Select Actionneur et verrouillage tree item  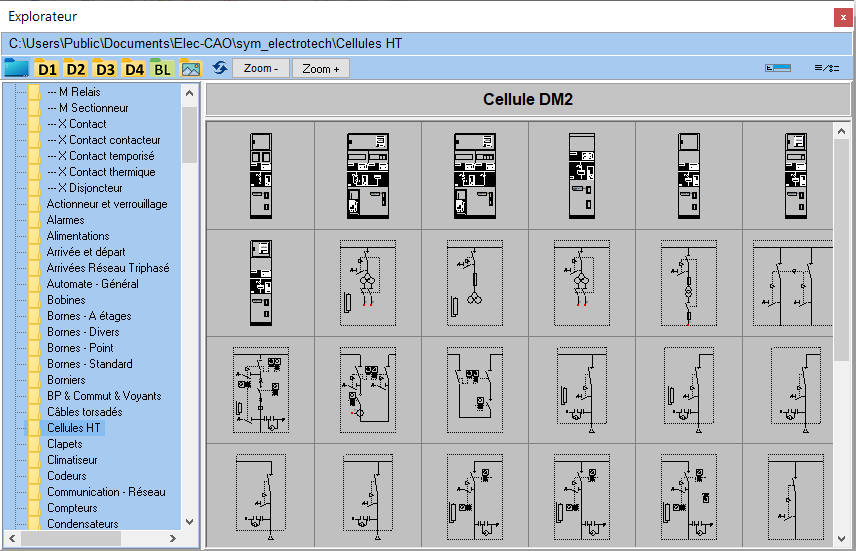107,204
